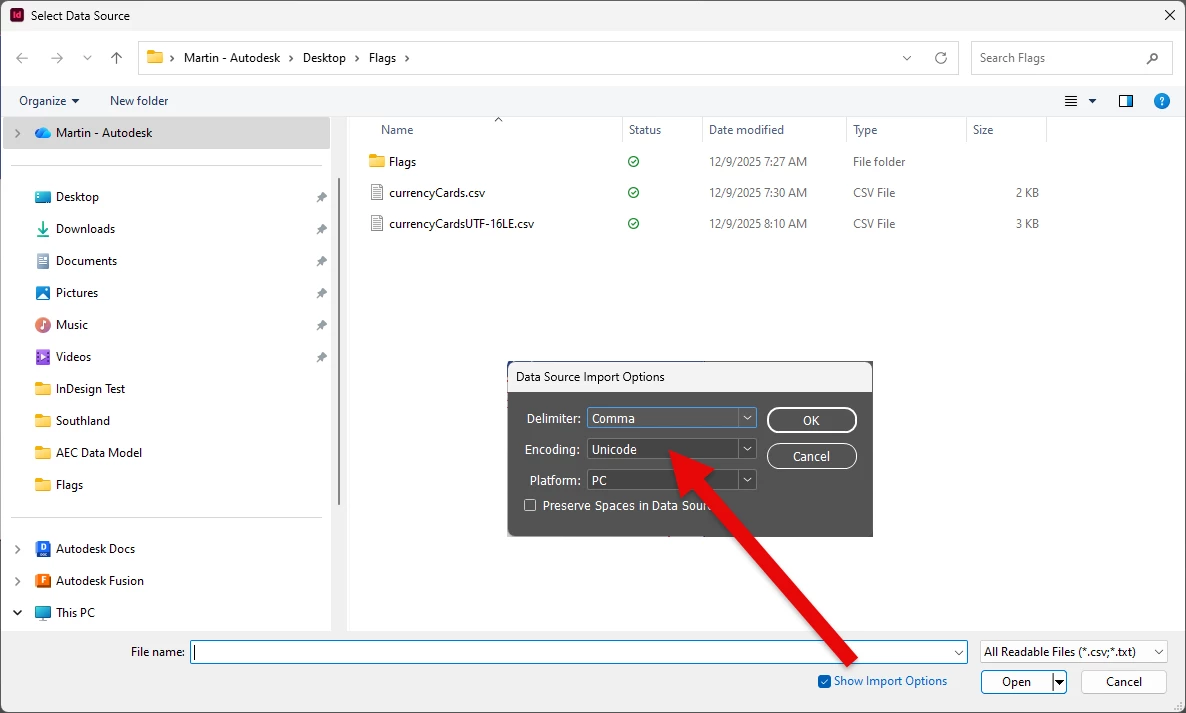
Task: Go forward with the Forward arrow
Action: coord(57,58)
